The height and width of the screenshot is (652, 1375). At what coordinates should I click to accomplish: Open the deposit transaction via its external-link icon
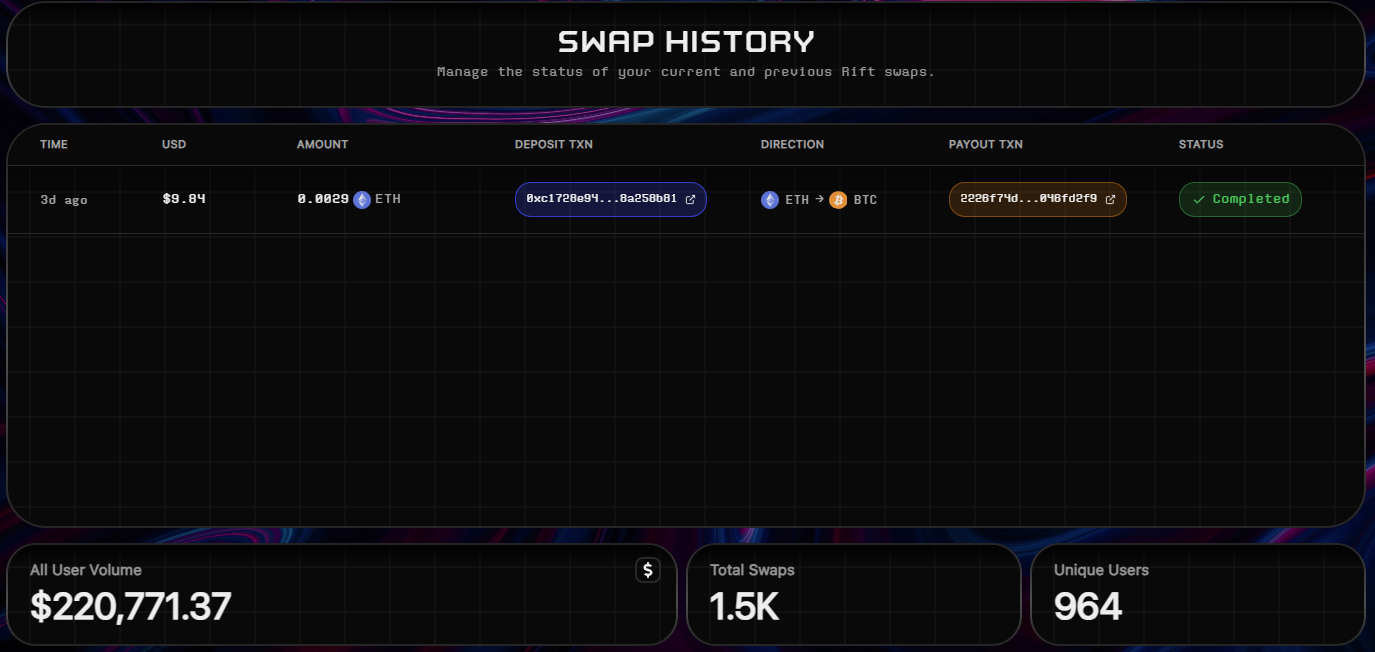point(691,198)
